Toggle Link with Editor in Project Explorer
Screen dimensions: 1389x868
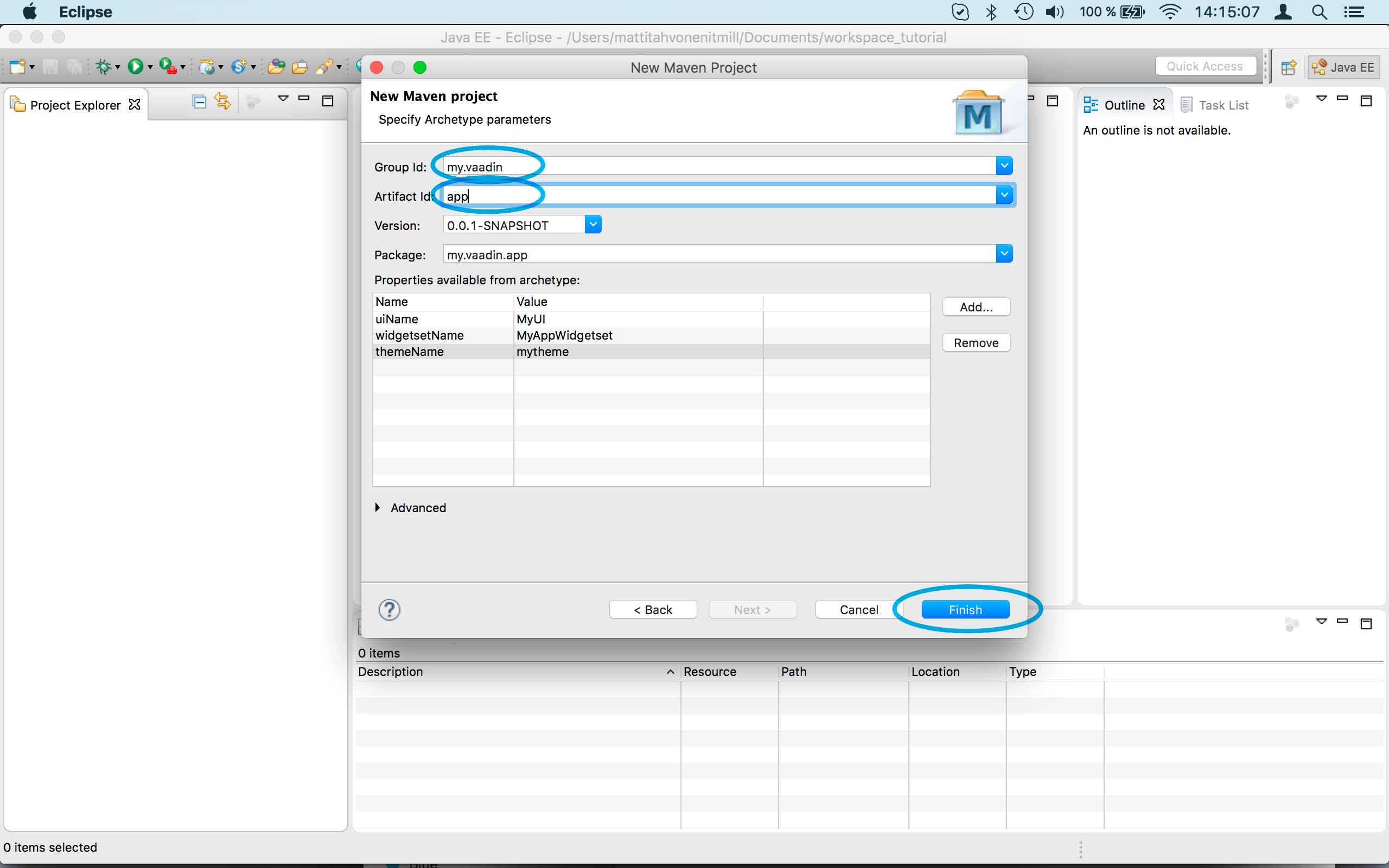pyautogui.click(x=222, y=102)
